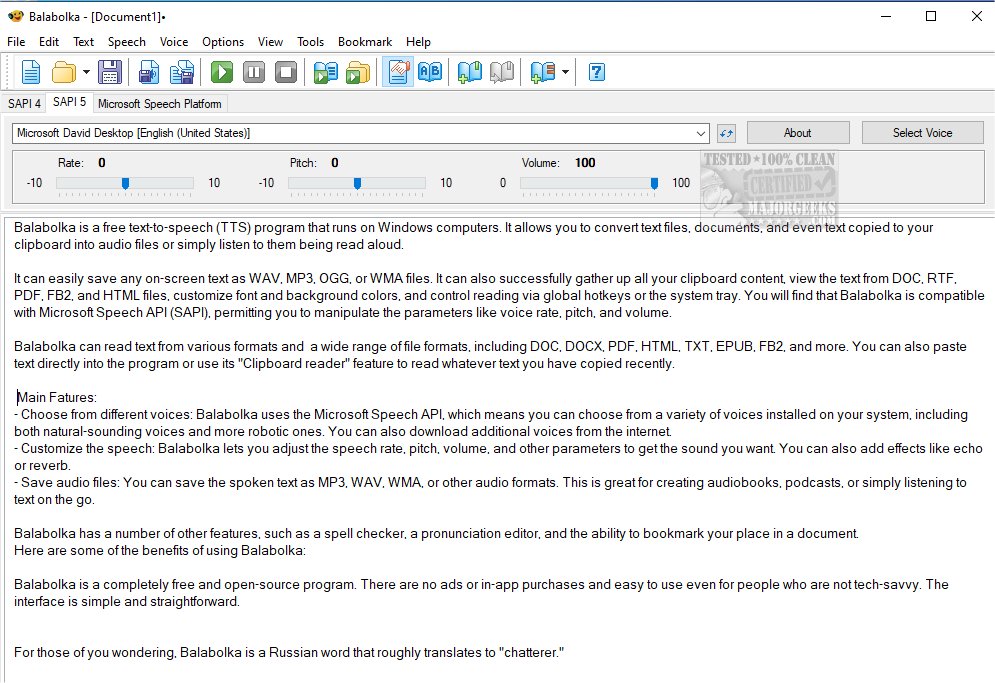Expand the bookmark toolbar dropdown arrow
Image resolution: width=995 pixels, height=683 pixels.
567,72
